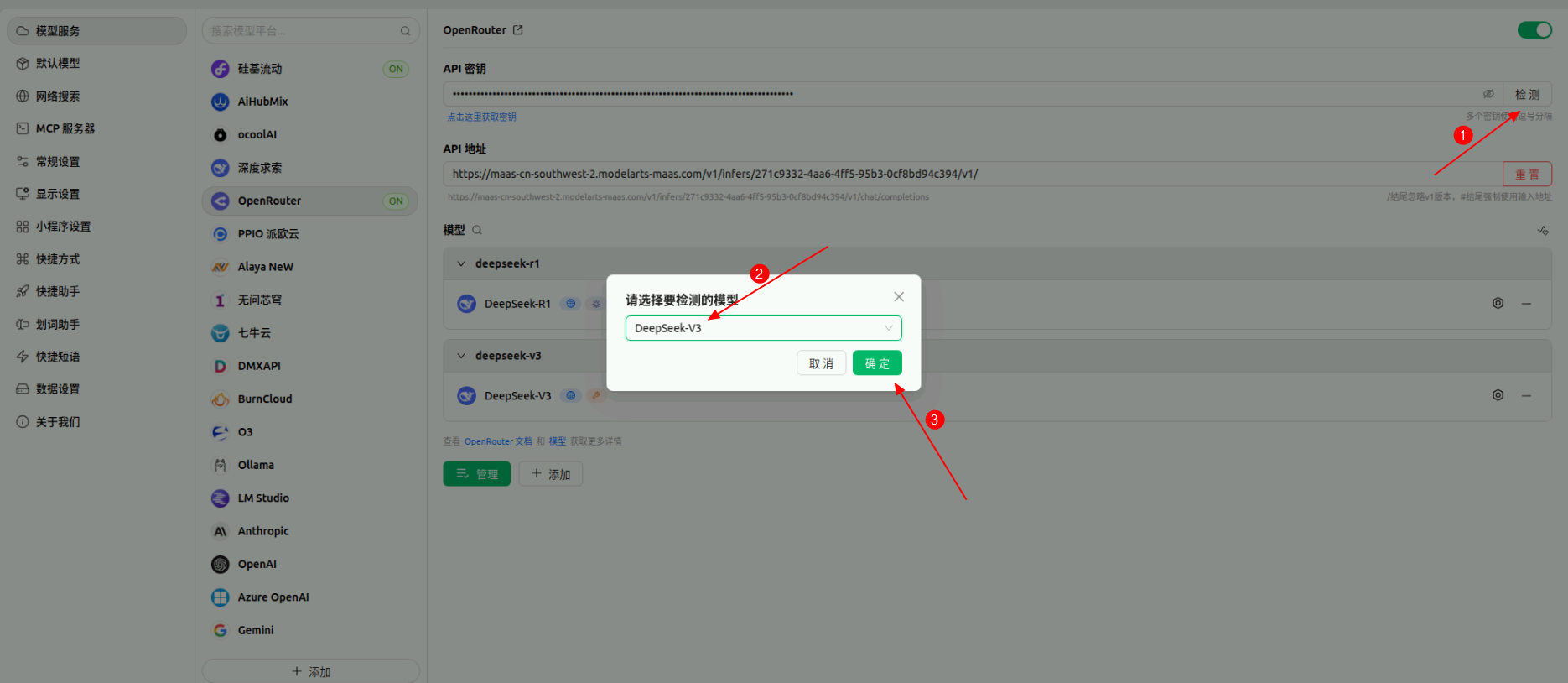Screen dimensions: 1568x683
Task: Open 快捷方式 in sidebar
Action: pos(97,258)
